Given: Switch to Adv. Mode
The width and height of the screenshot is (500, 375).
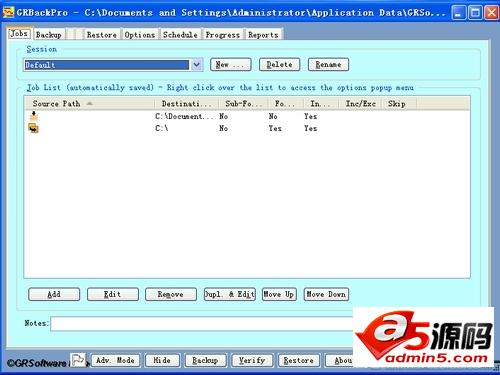Looking at the screenshot, I should 115,360.
